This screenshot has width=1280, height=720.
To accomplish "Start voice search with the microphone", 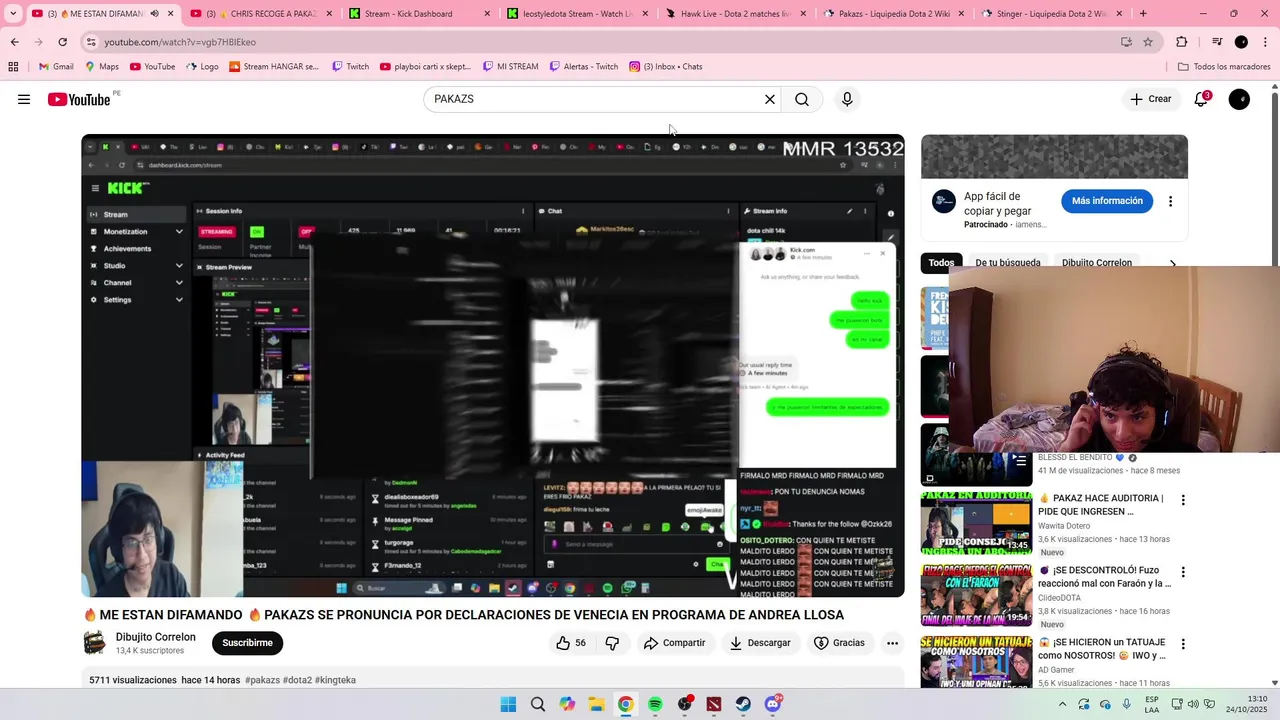I will pos(847,99).
